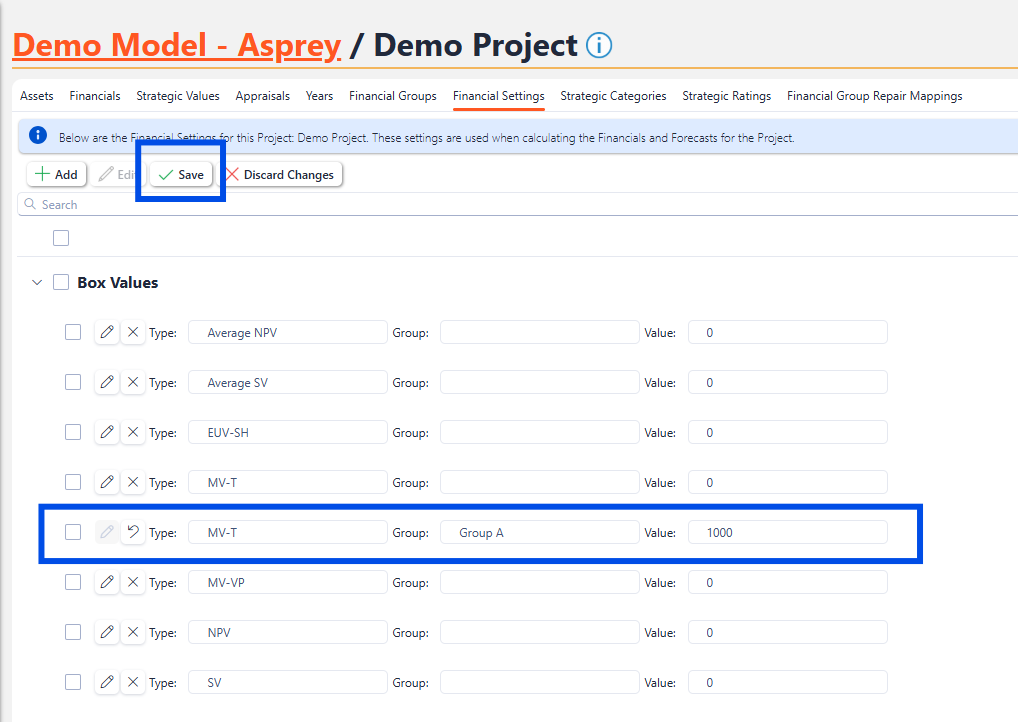
Task: Click undo icon on Group A row
Action: 133,532
